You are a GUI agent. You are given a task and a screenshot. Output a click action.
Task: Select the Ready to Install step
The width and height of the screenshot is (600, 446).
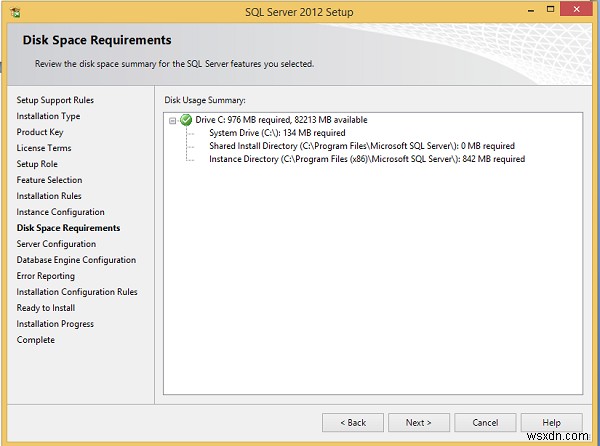[x=46, y=308]
